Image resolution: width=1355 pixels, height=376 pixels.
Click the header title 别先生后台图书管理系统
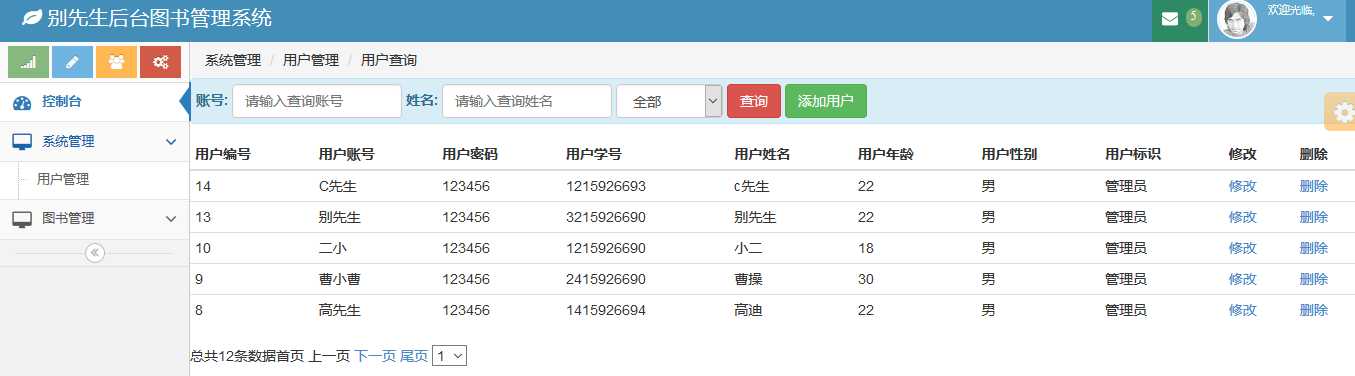coord(160,18)
